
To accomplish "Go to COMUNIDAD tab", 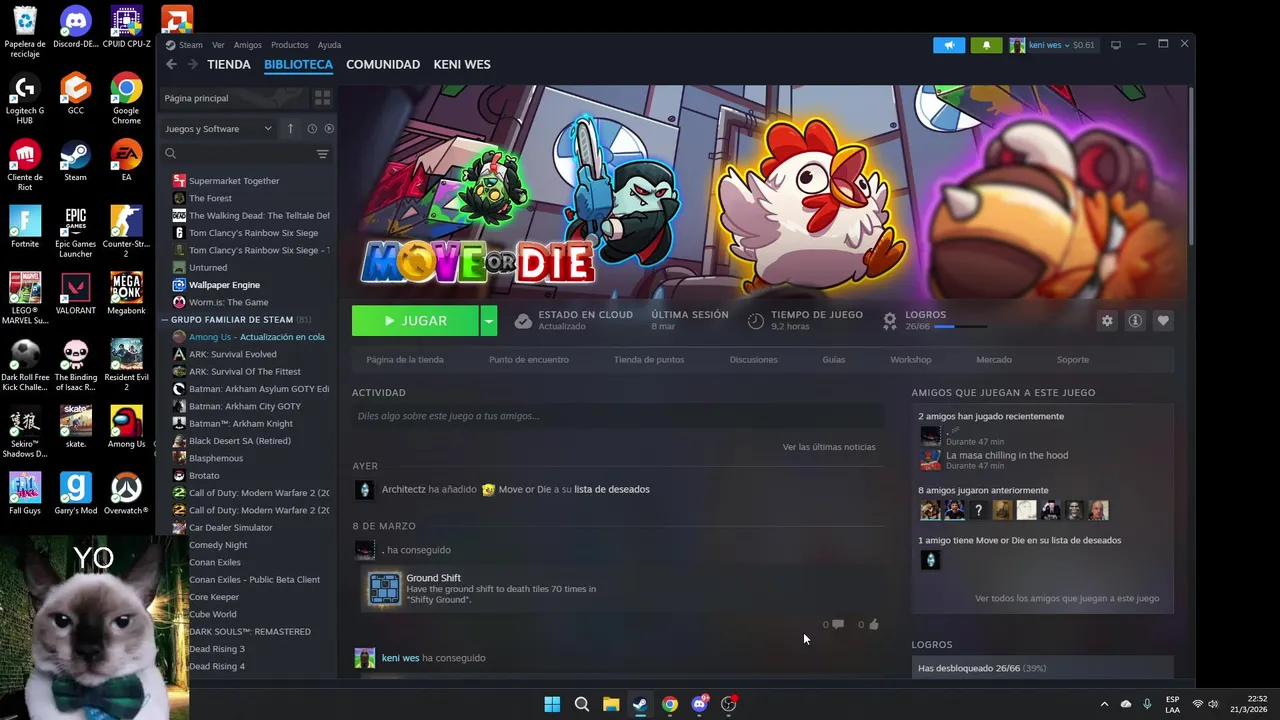I will pyautogui.click(x=383, y=64).
